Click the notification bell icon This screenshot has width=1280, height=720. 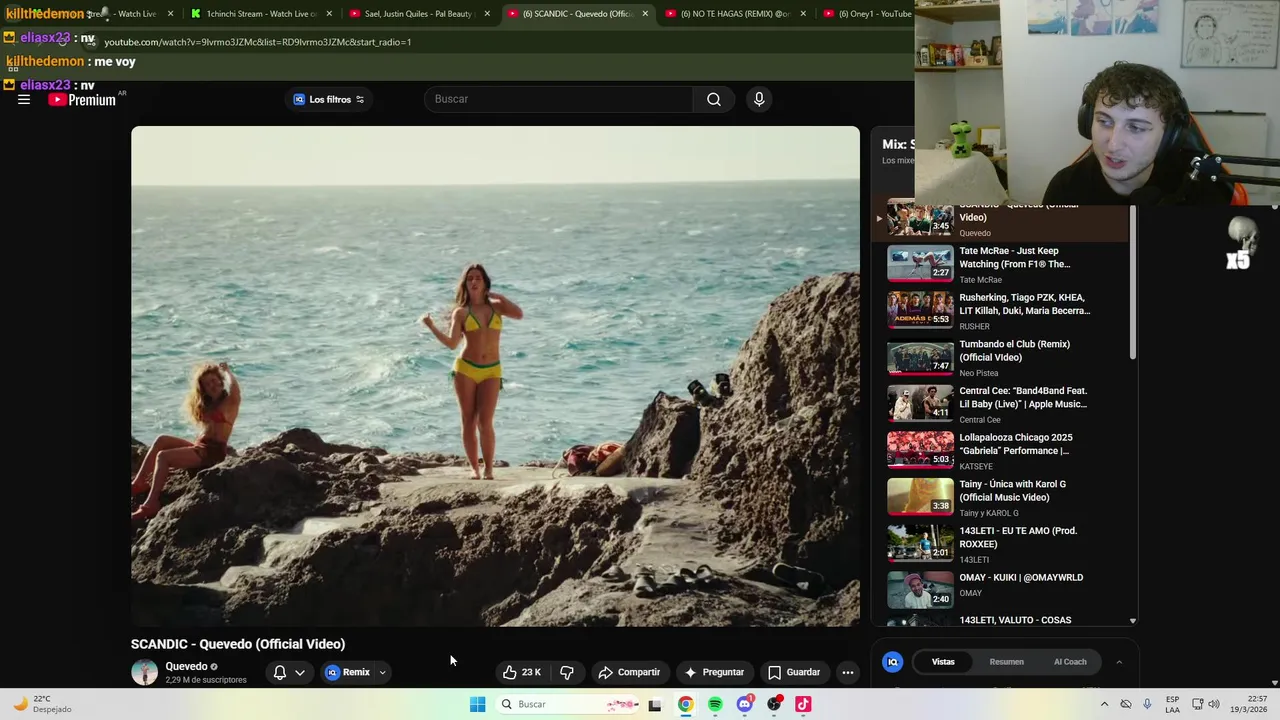coord(280,672)
